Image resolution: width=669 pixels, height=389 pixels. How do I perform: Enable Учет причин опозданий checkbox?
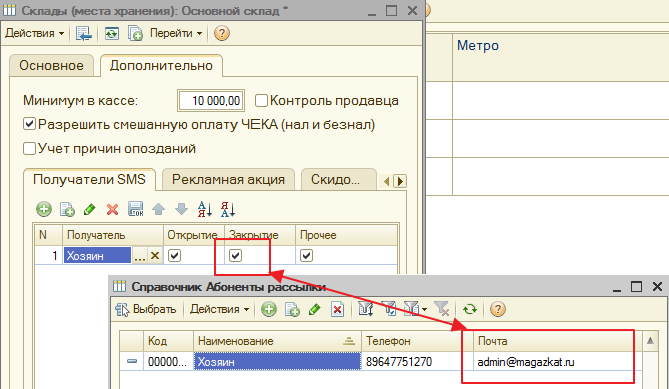tap(29, 148)
